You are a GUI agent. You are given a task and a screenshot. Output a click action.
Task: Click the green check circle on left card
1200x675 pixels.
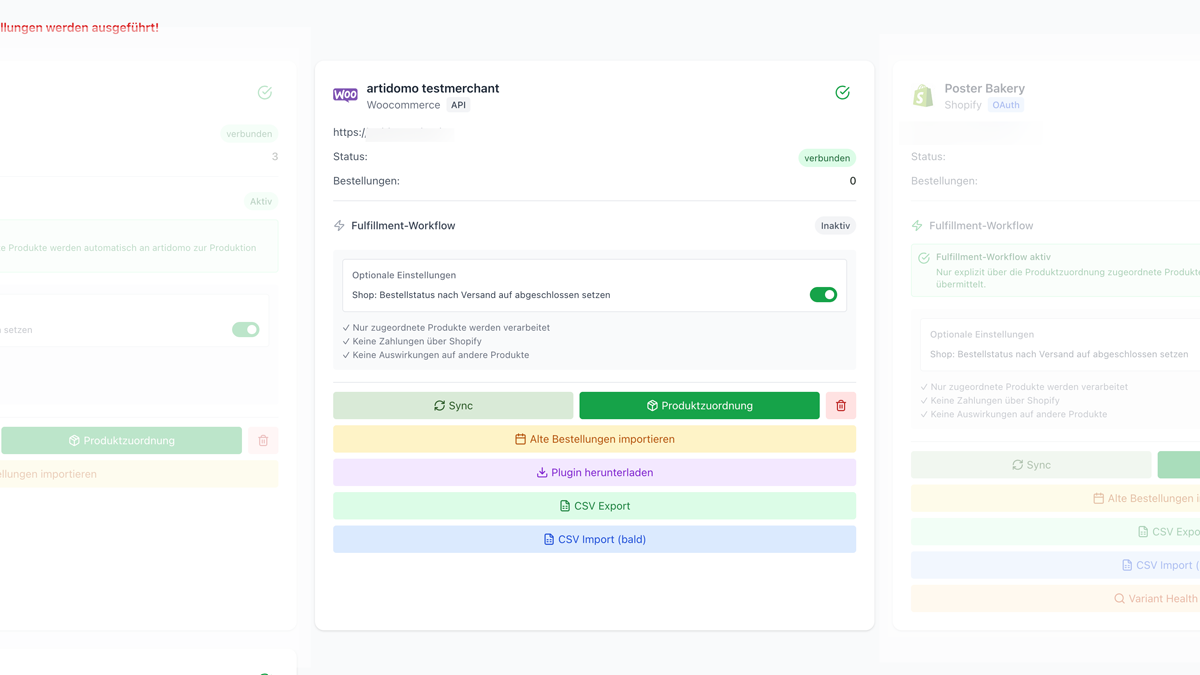pyautogui.click(x=265, y=92)
